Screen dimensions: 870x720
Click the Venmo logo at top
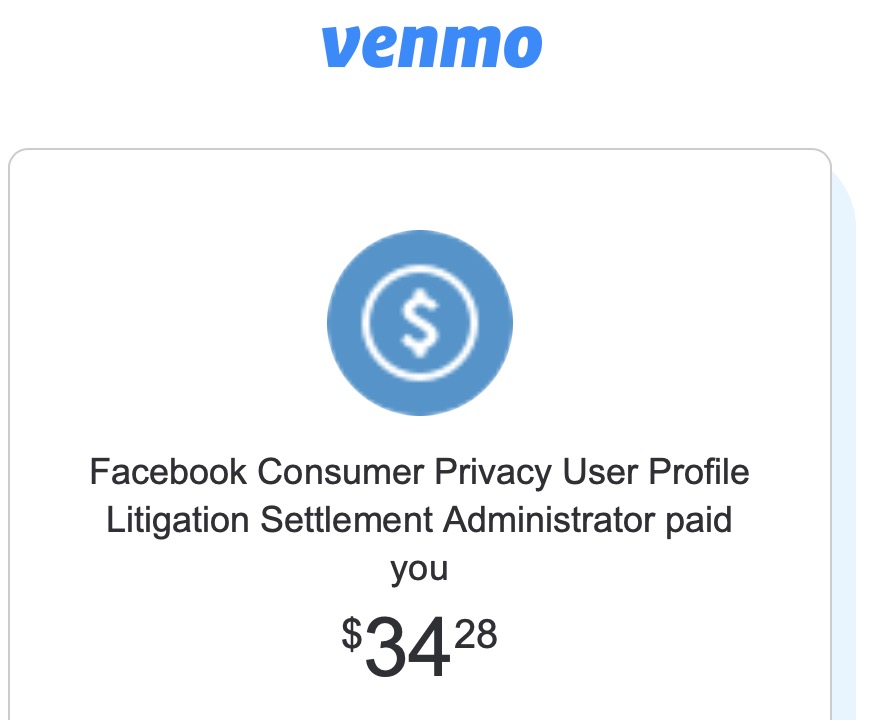point(432,45)
